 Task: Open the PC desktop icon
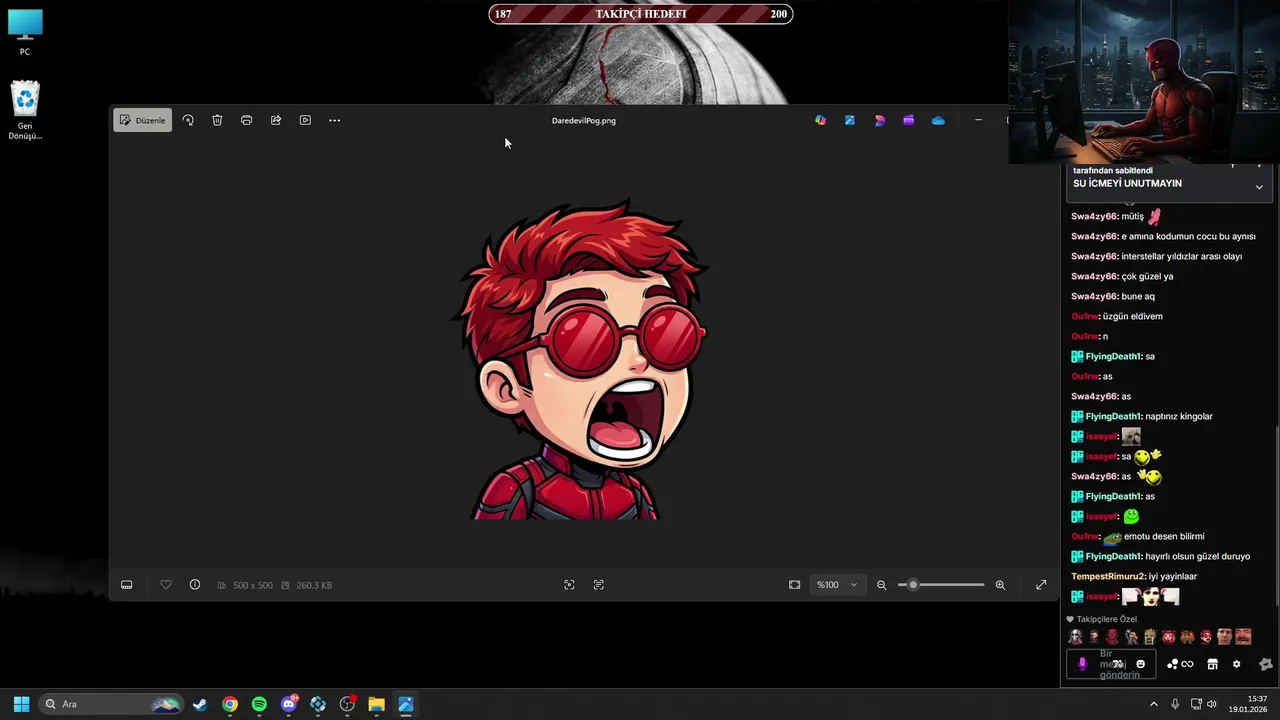(x=25, y=33)
